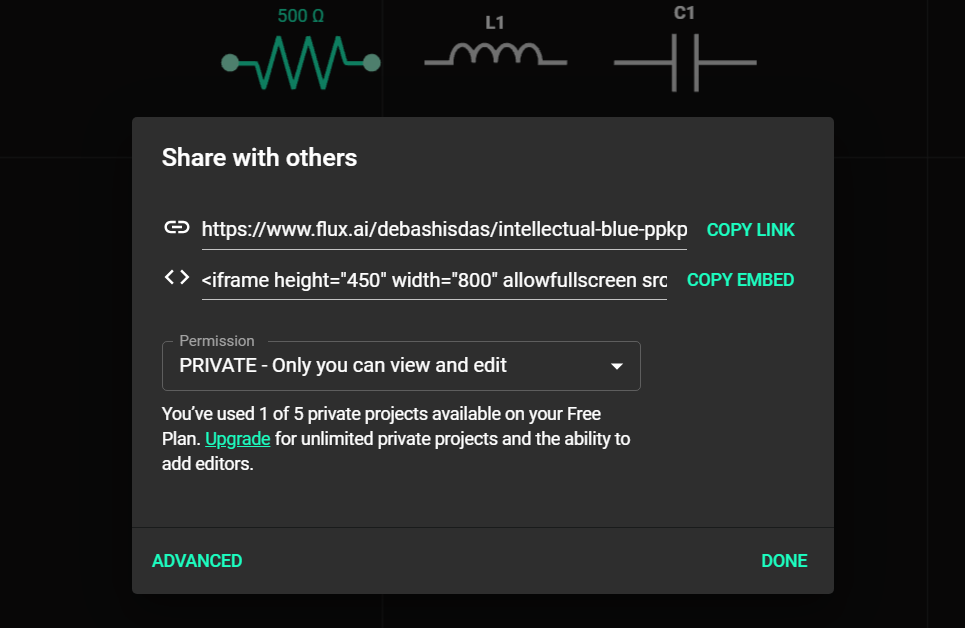Click the 500 Ω resistance label
Viewport: 965px width, 628px height.
pyautogui.click(x=300, y=16)
